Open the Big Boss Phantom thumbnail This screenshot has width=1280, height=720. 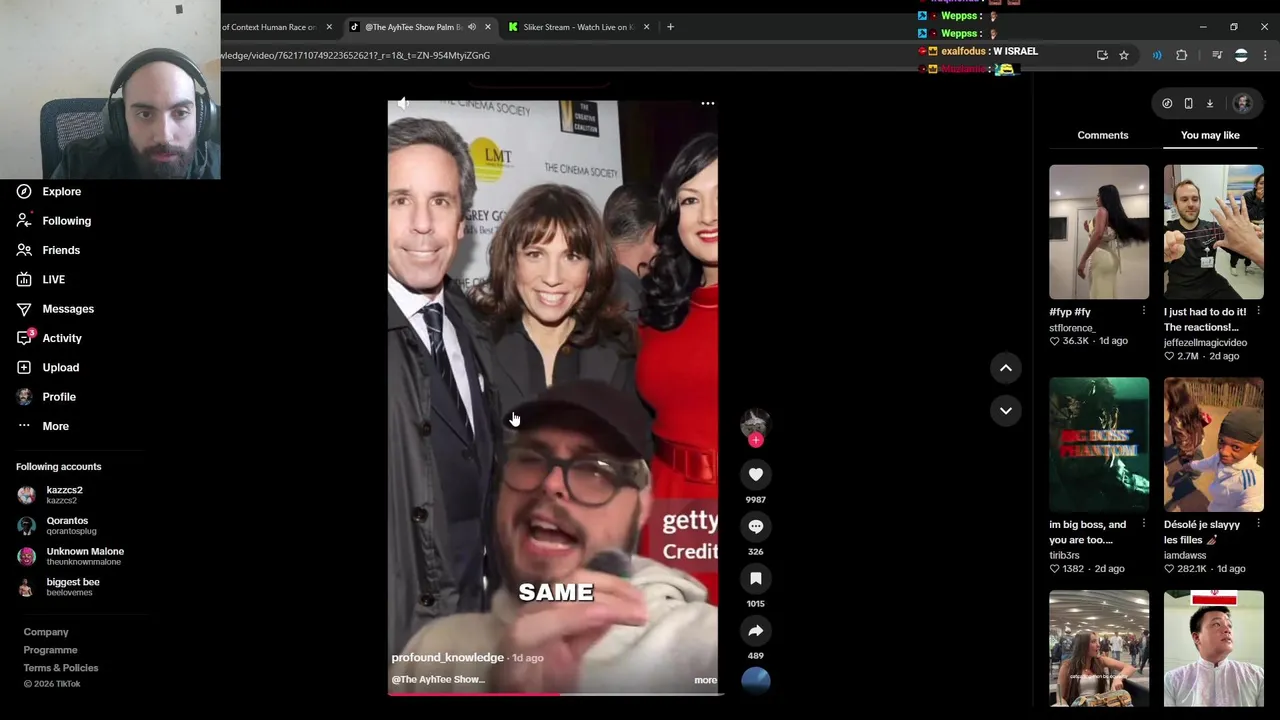click(1099, 444)
